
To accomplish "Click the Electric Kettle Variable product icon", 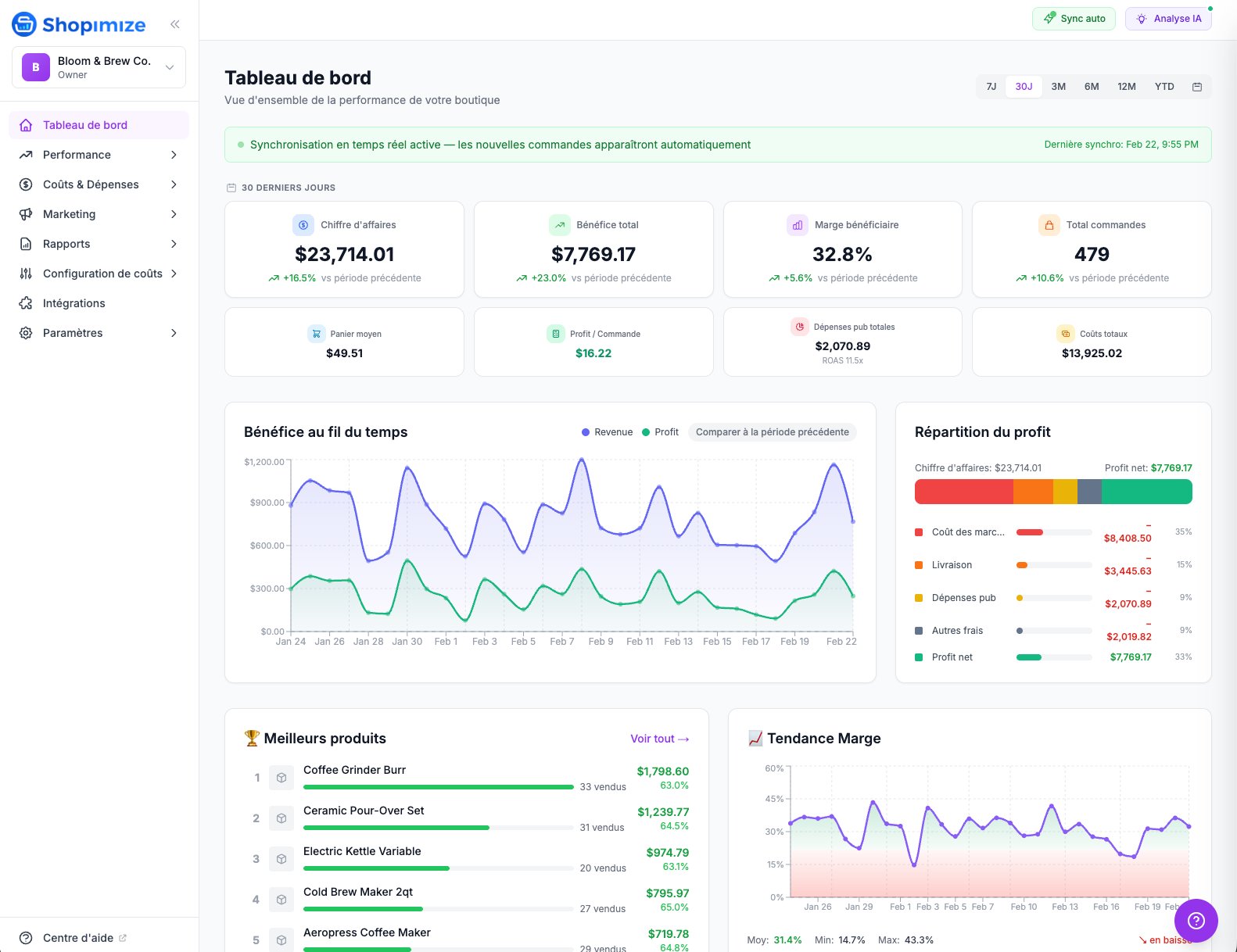I will (x=281, y=859).
